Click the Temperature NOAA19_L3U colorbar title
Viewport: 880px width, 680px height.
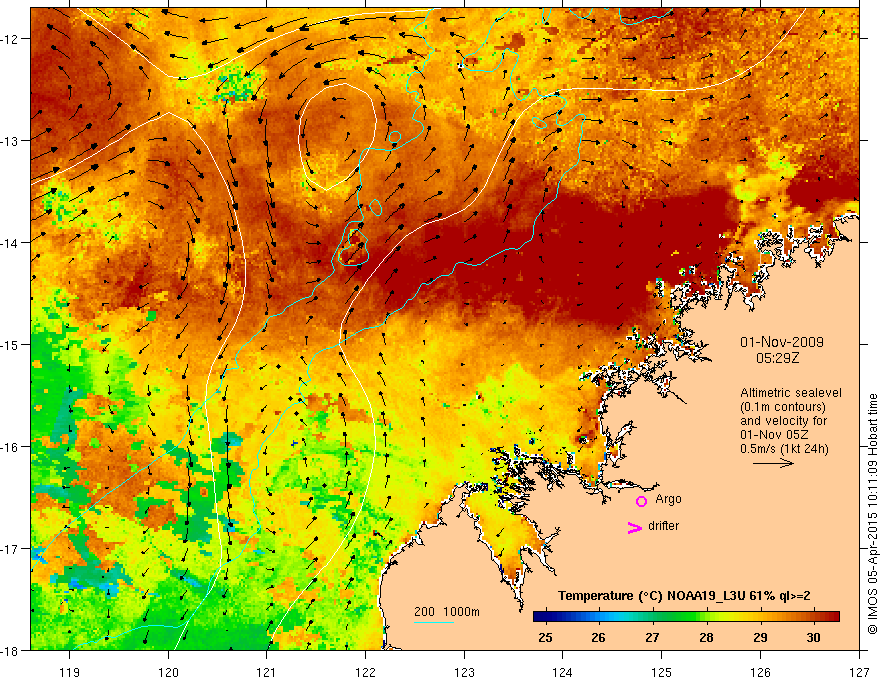tap(684, 596)
